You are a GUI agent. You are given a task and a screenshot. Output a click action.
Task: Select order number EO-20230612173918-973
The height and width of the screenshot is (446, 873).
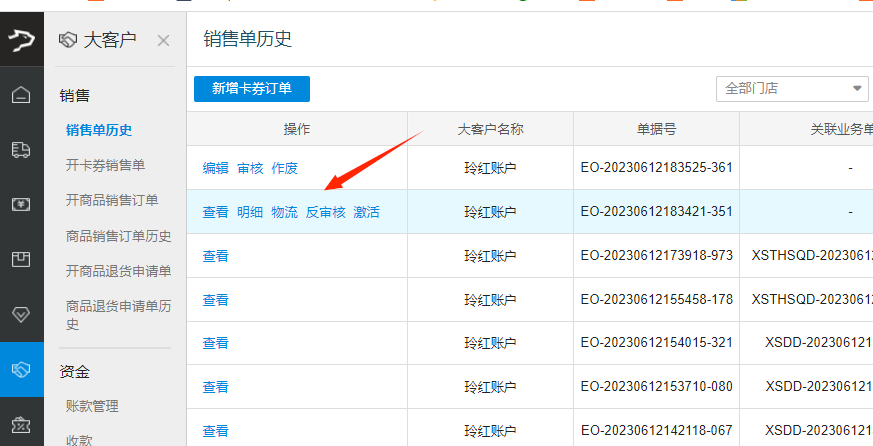656,256
